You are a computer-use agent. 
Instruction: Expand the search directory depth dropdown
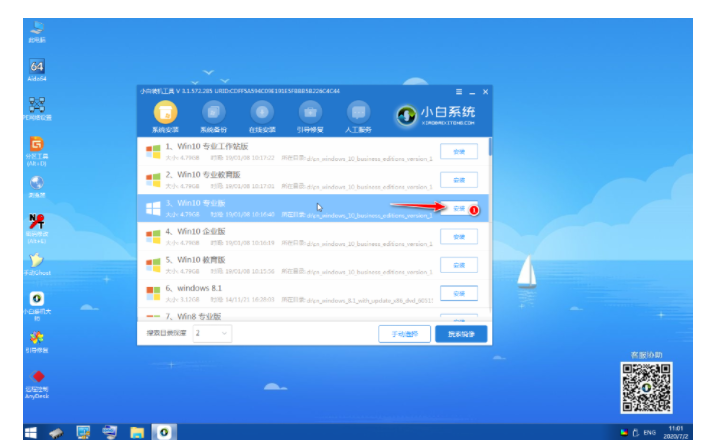coord(212,333)
